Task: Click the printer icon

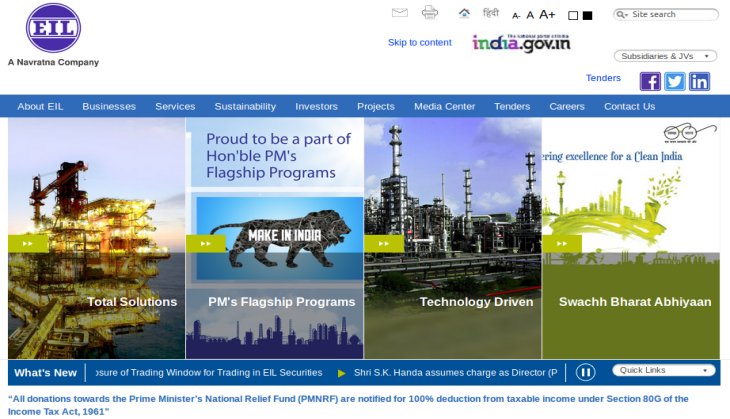Action: (x=430, y=12)
